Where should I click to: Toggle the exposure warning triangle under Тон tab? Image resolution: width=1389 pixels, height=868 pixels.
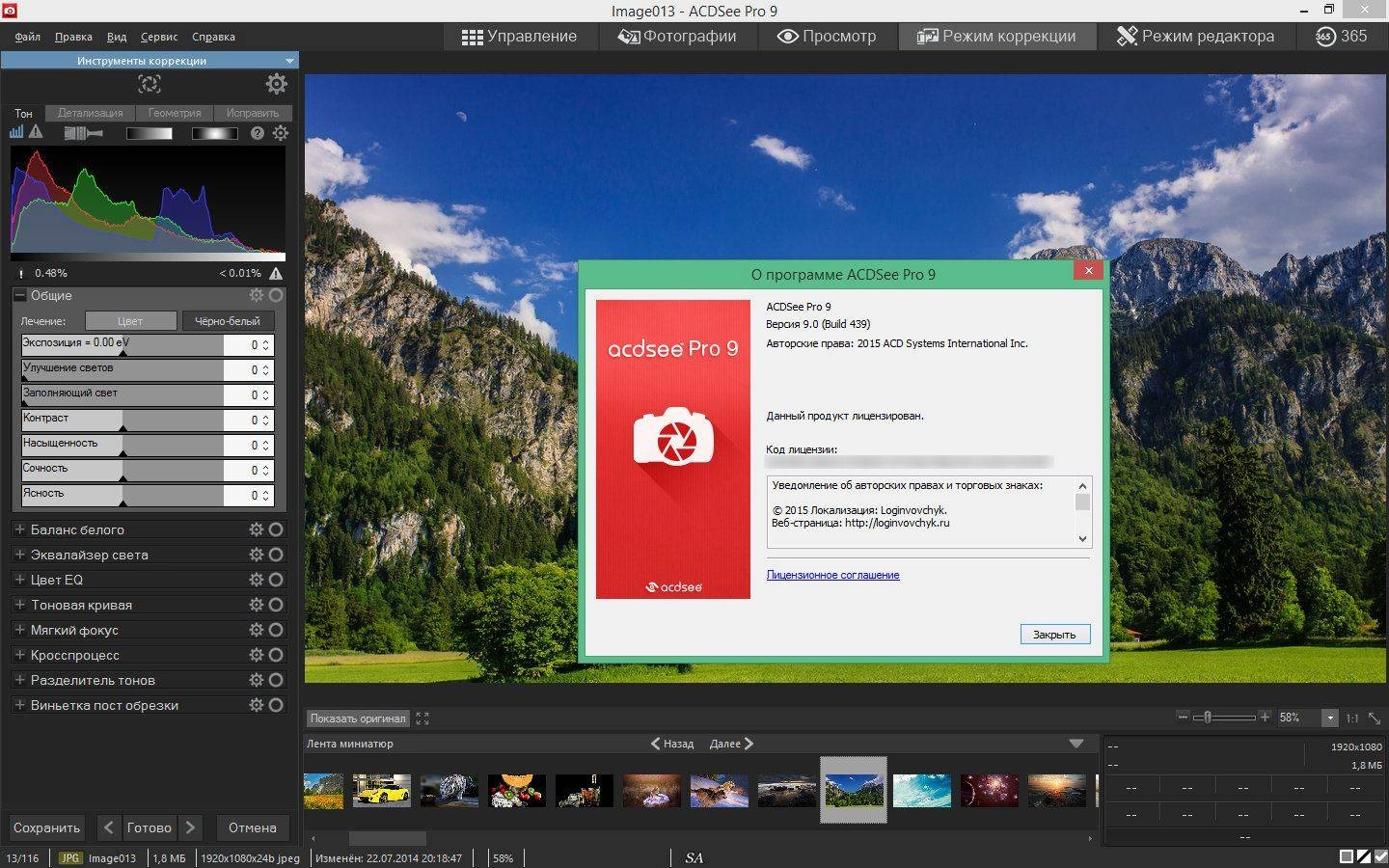[x=37, y=132]
